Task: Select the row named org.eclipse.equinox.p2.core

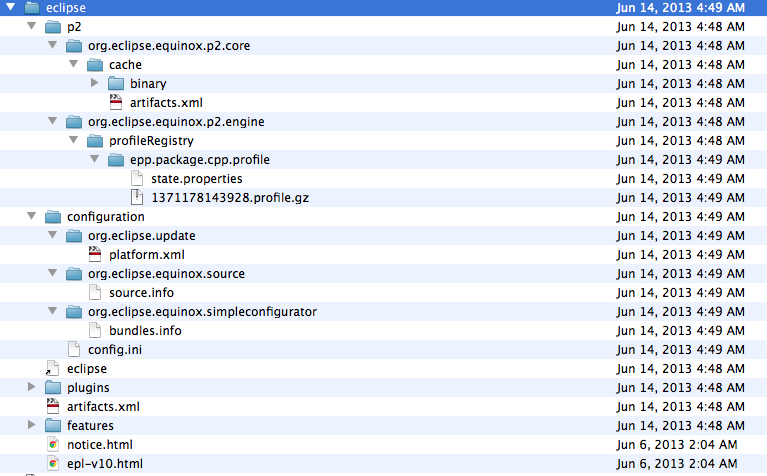Action: [x=384, y=45]
